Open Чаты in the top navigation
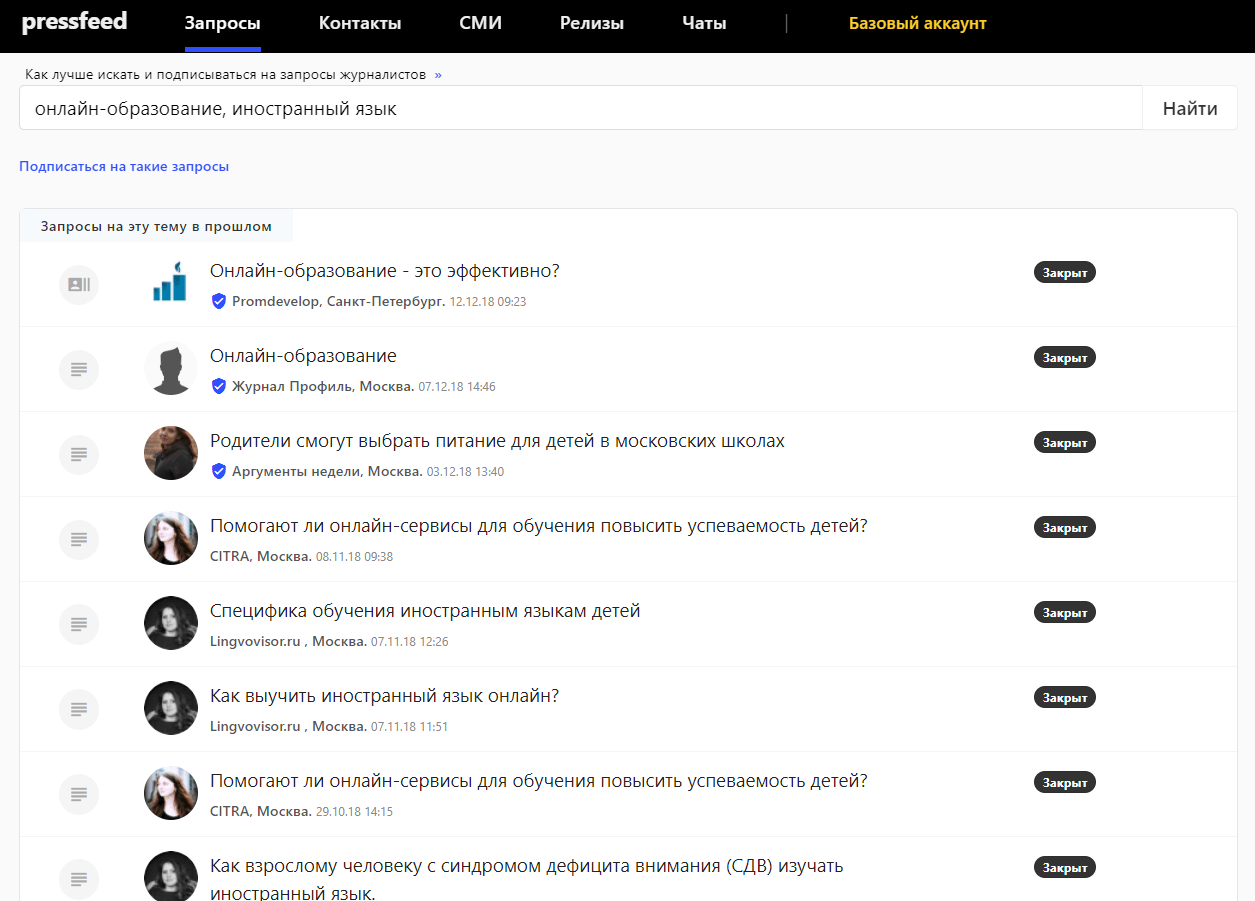 point(704,24)
